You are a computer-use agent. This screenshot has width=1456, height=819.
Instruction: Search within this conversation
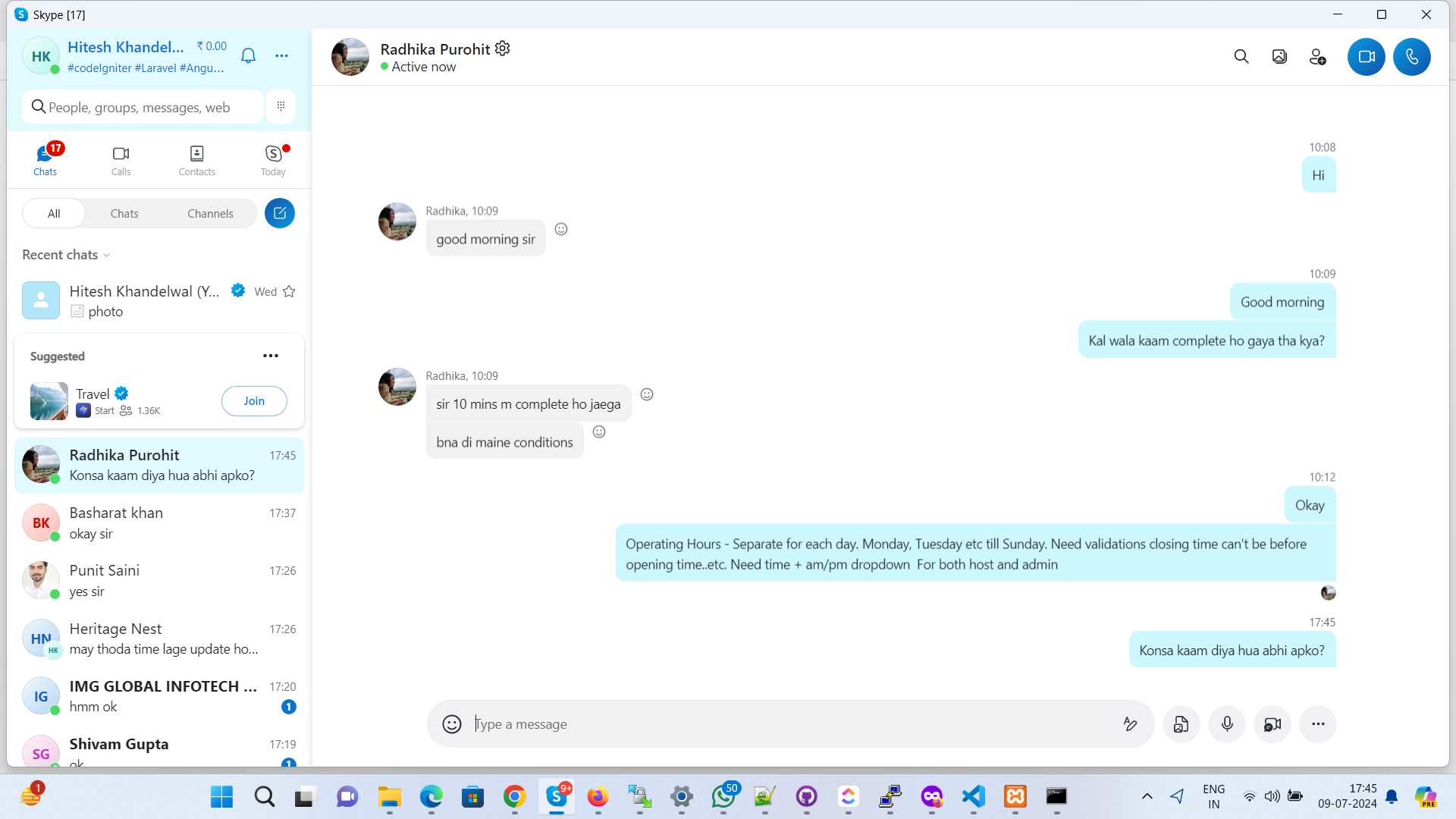coord(1241,57)
